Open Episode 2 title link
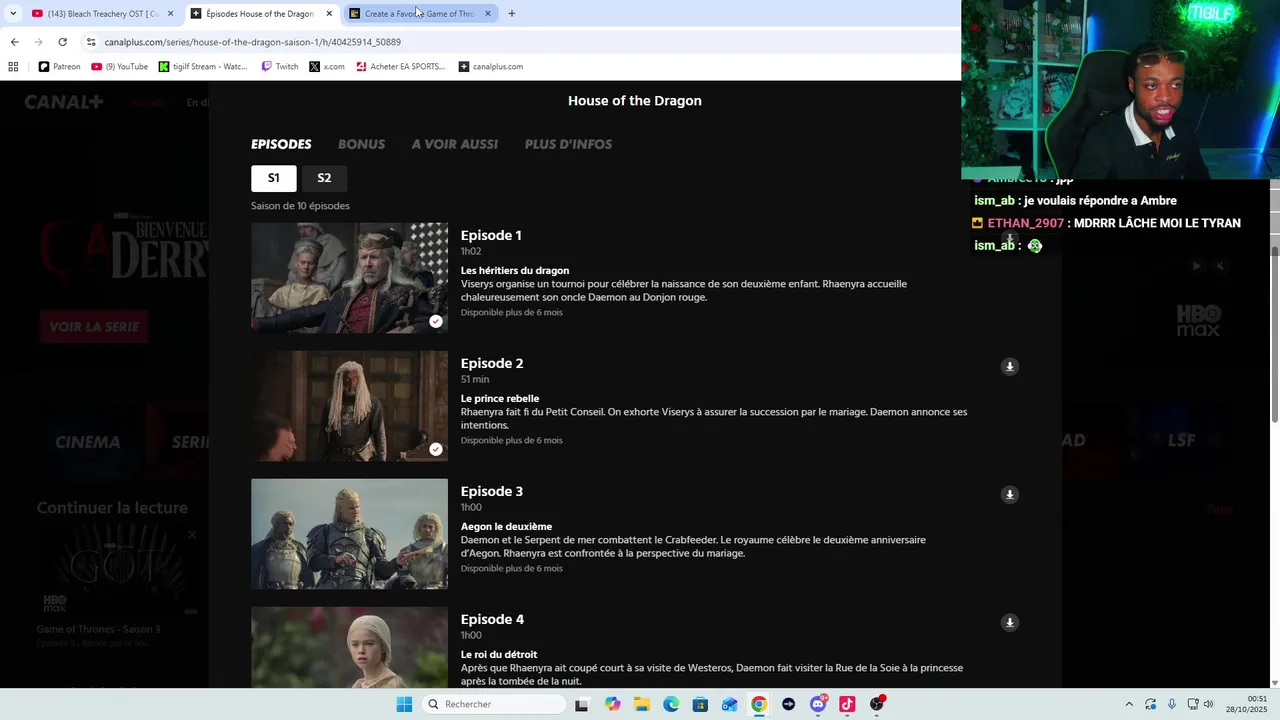The height and width of the screenshot is (720, 1280). click(x=492, y=364)
